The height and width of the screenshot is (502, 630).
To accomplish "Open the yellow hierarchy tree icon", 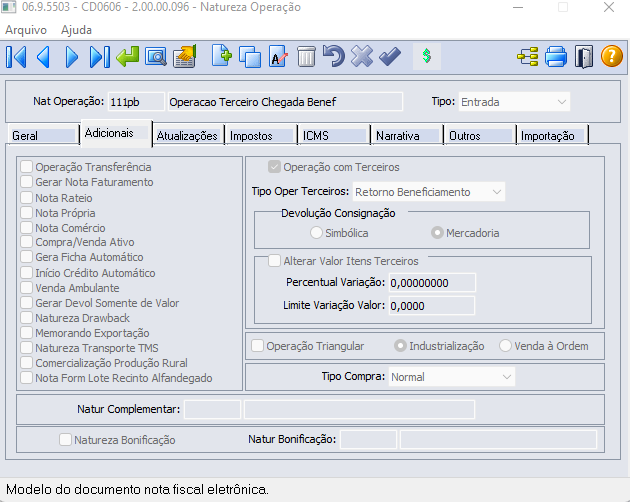I will (x=528, y=57).
